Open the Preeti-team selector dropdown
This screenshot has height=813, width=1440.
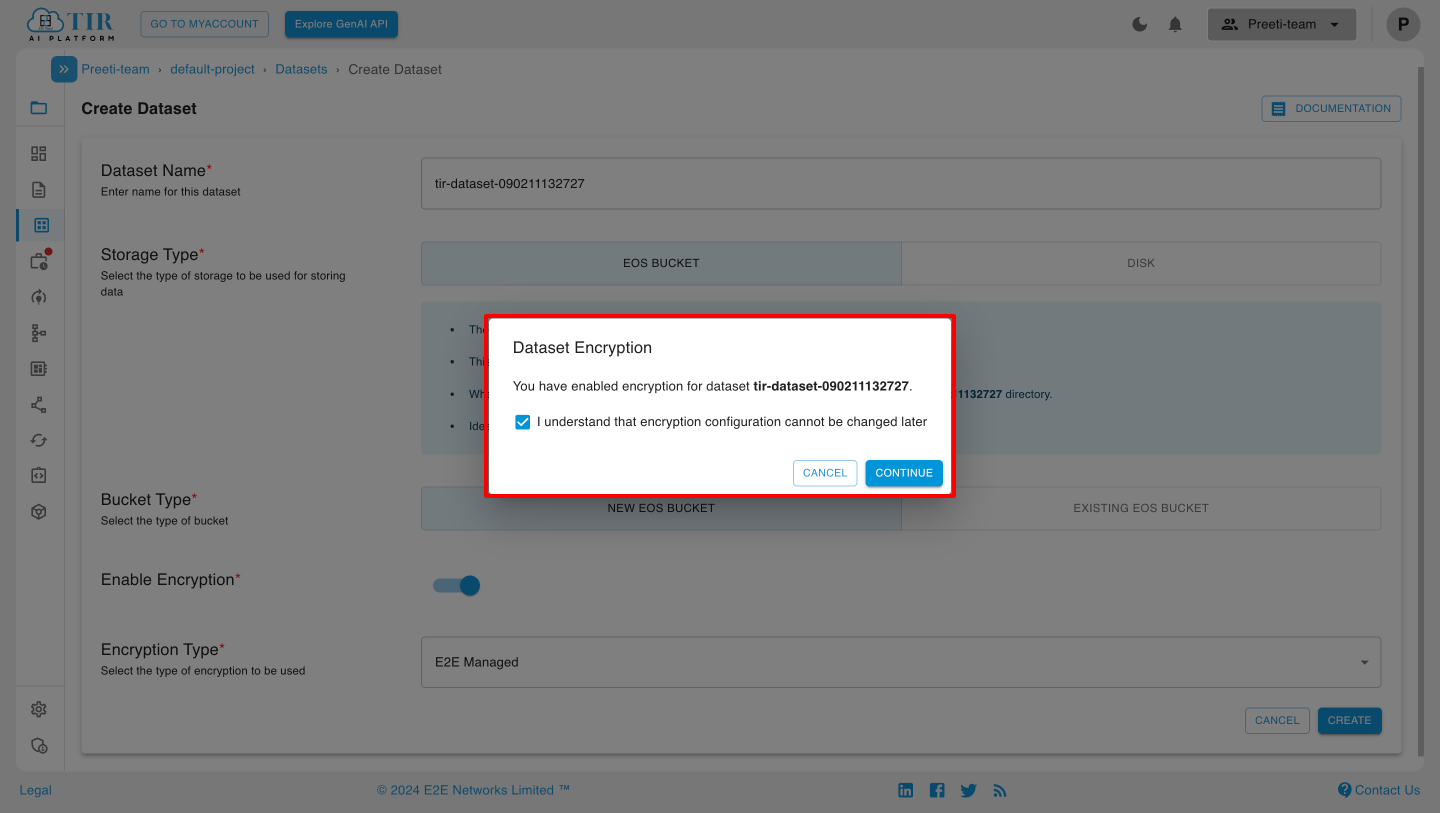coord(1282,24)
